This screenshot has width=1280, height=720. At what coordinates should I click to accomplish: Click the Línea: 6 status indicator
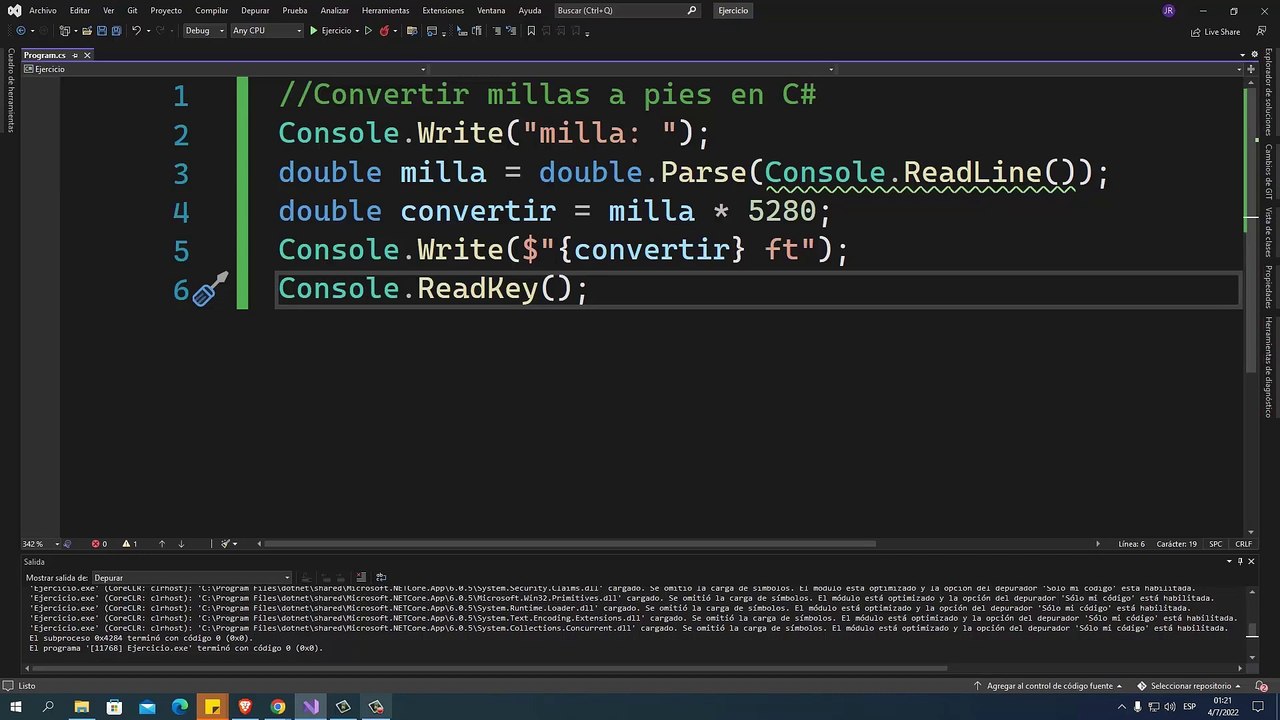pos(1132,544)
